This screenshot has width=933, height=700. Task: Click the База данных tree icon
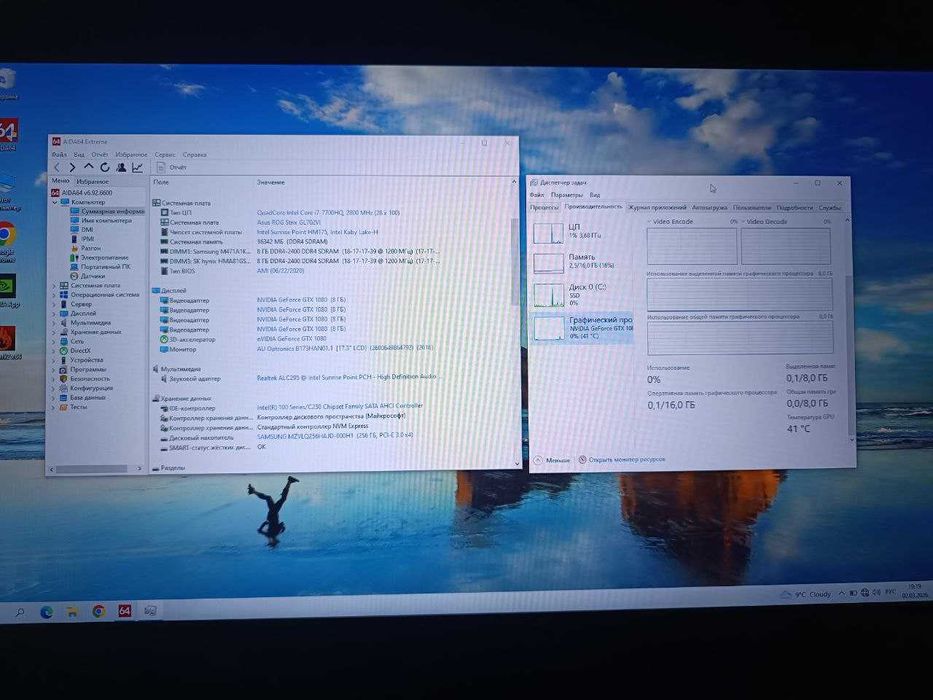click(x=64, y=398)
